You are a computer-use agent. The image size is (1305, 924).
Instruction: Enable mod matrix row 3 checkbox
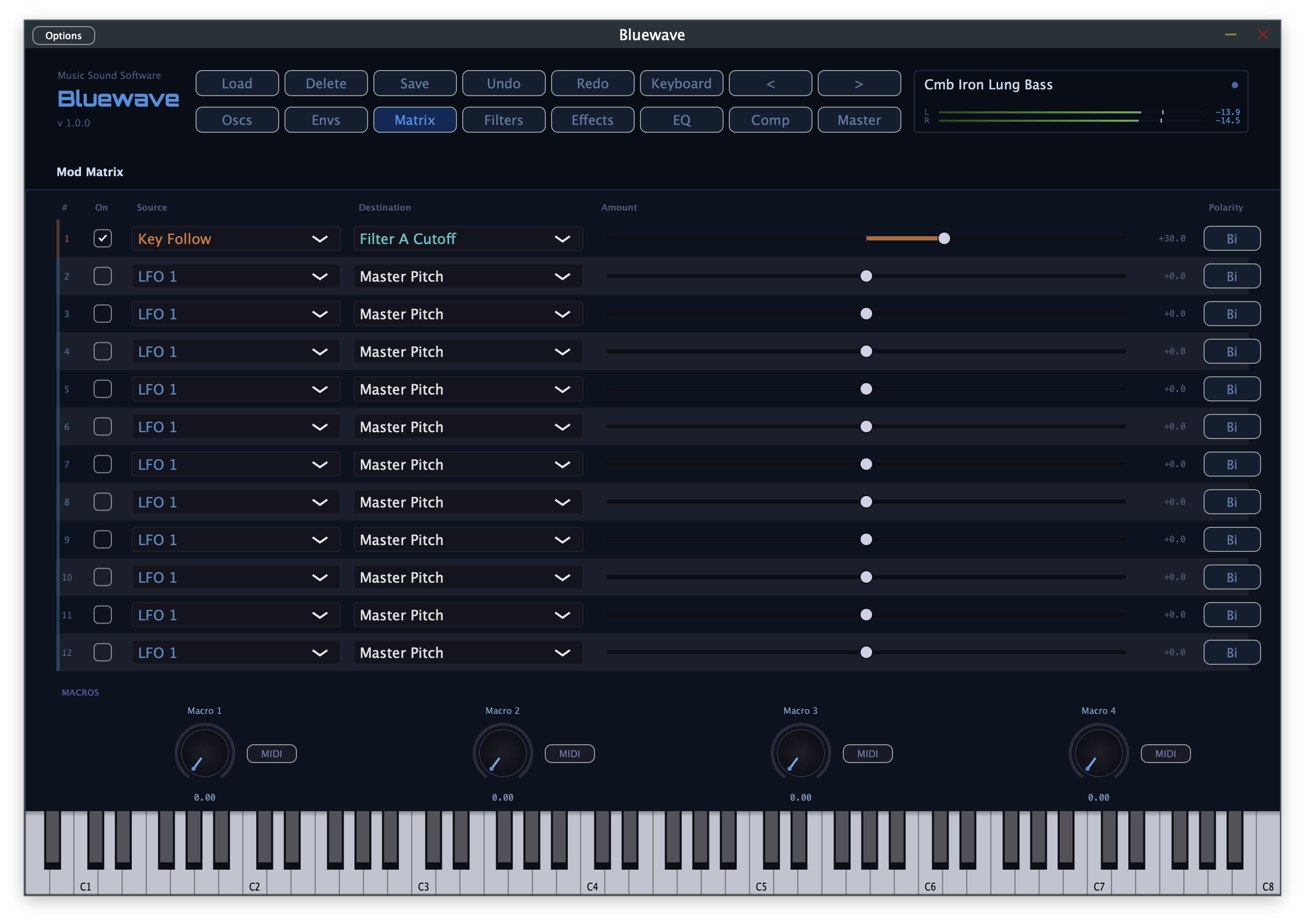tap(102, 314)
